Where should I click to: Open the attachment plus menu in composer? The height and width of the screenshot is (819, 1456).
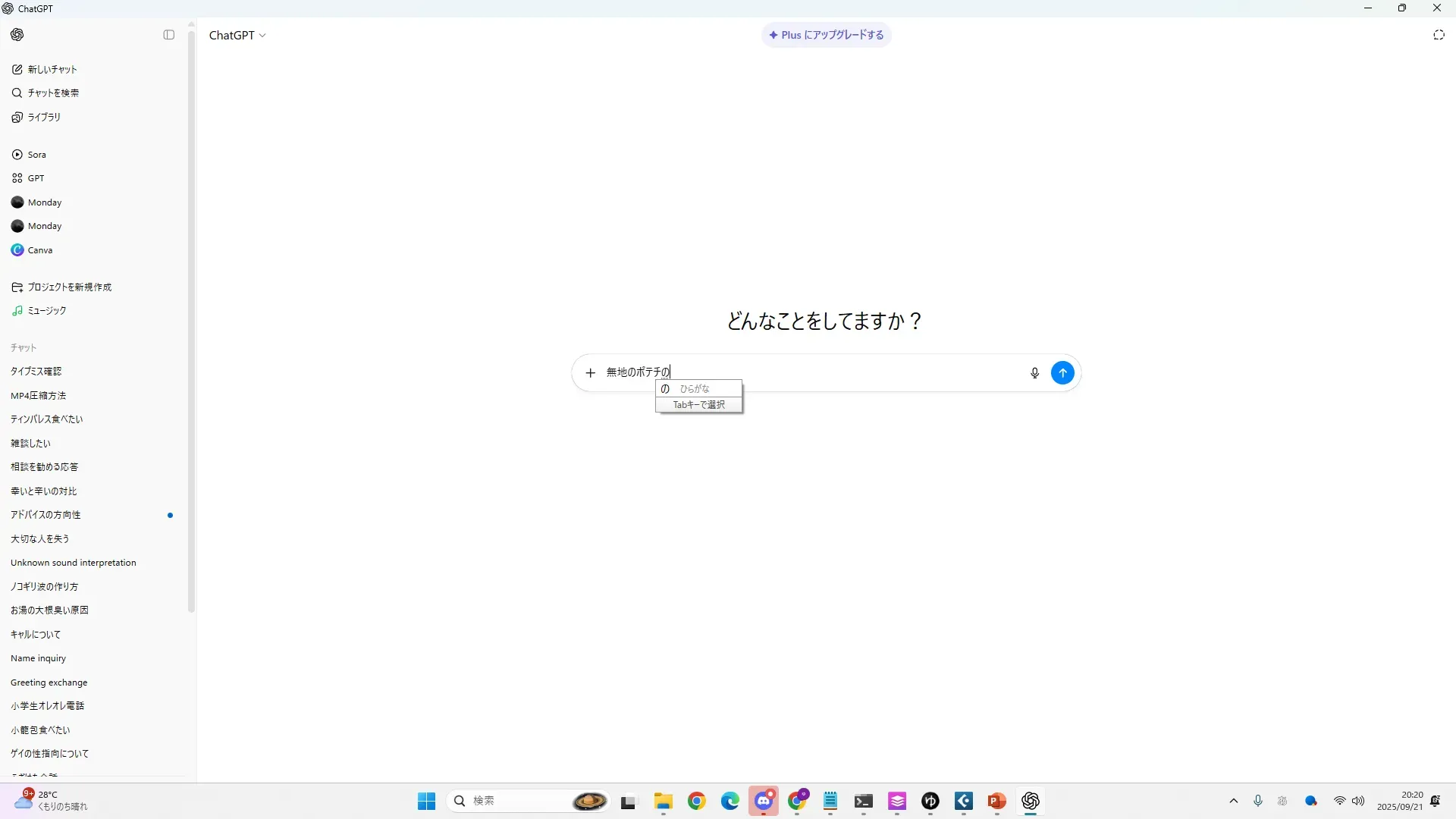point(590,373)
